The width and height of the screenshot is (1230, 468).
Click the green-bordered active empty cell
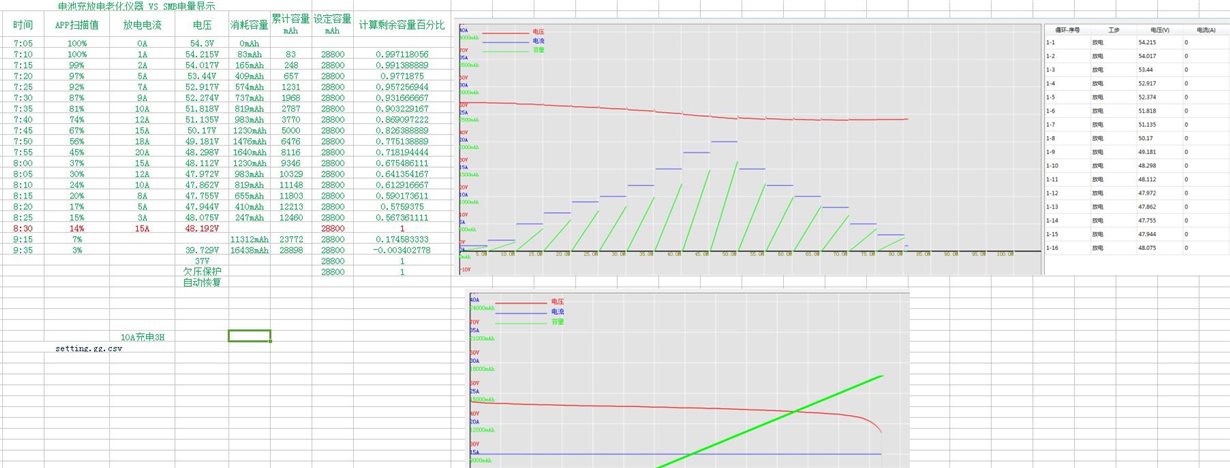tap(249, 336)
